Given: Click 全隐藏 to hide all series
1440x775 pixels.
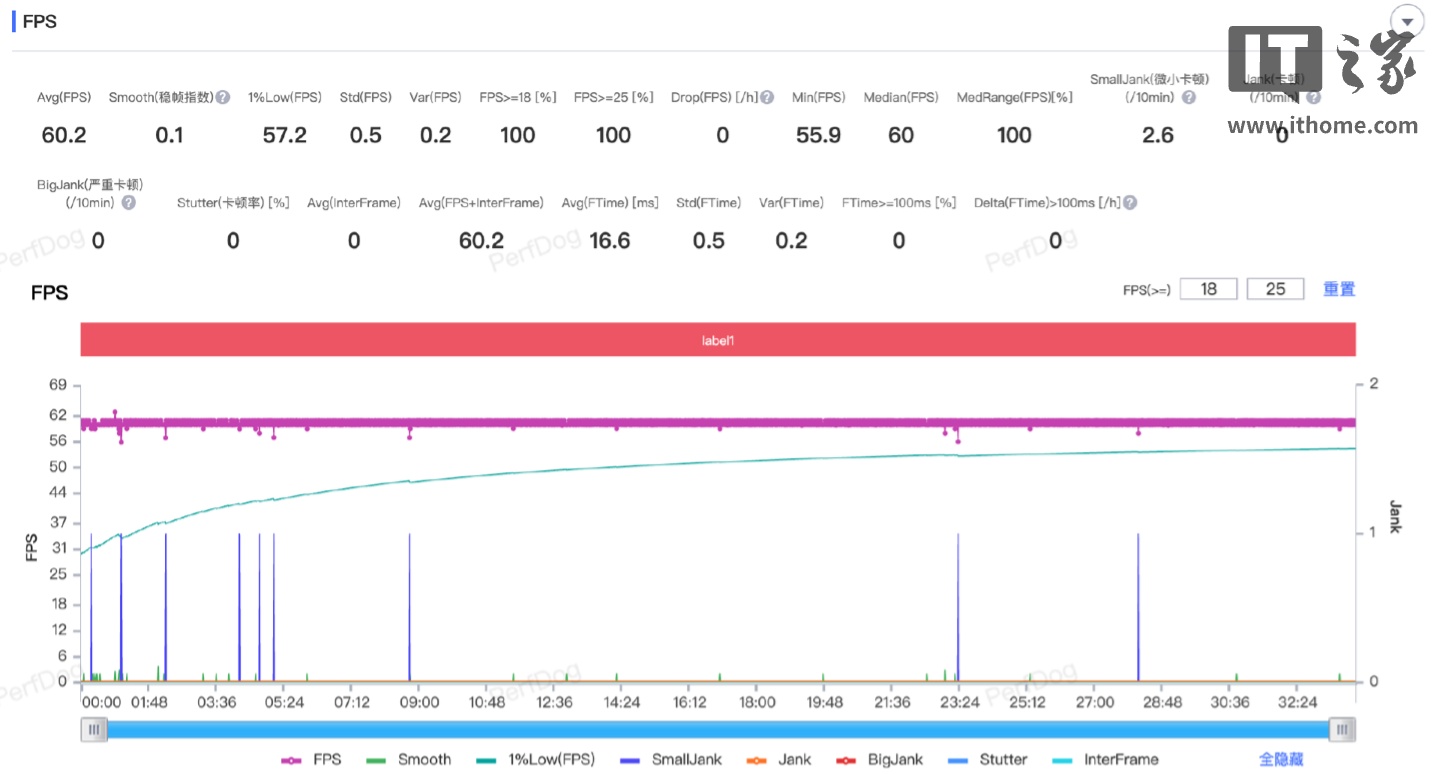Looking at the screenshot, I should tap(1280, 760).
